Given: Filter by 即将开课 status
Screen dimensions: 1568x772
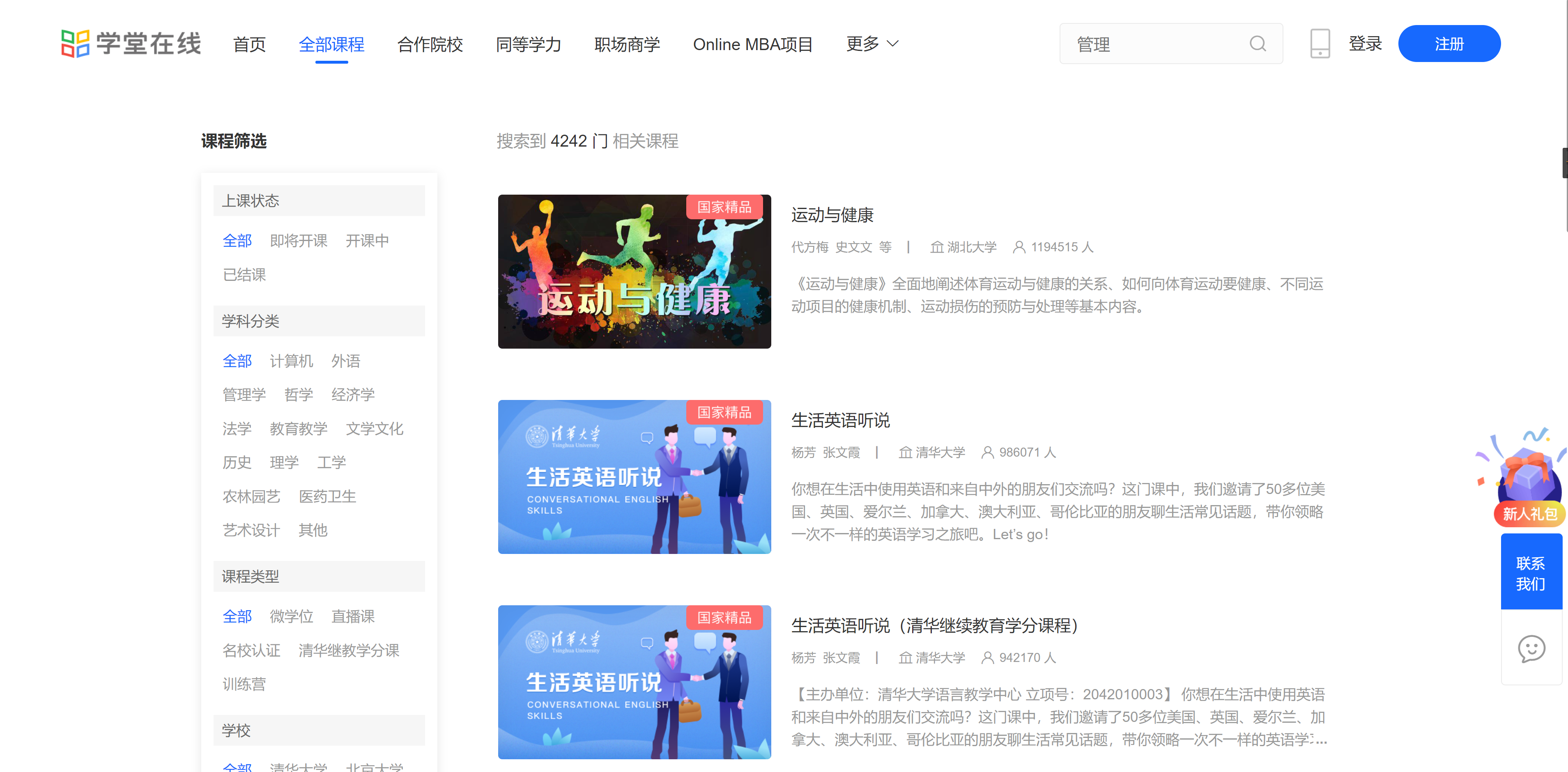Looking at the screenshot, I should pyautogui.click(x=298, y=241).
